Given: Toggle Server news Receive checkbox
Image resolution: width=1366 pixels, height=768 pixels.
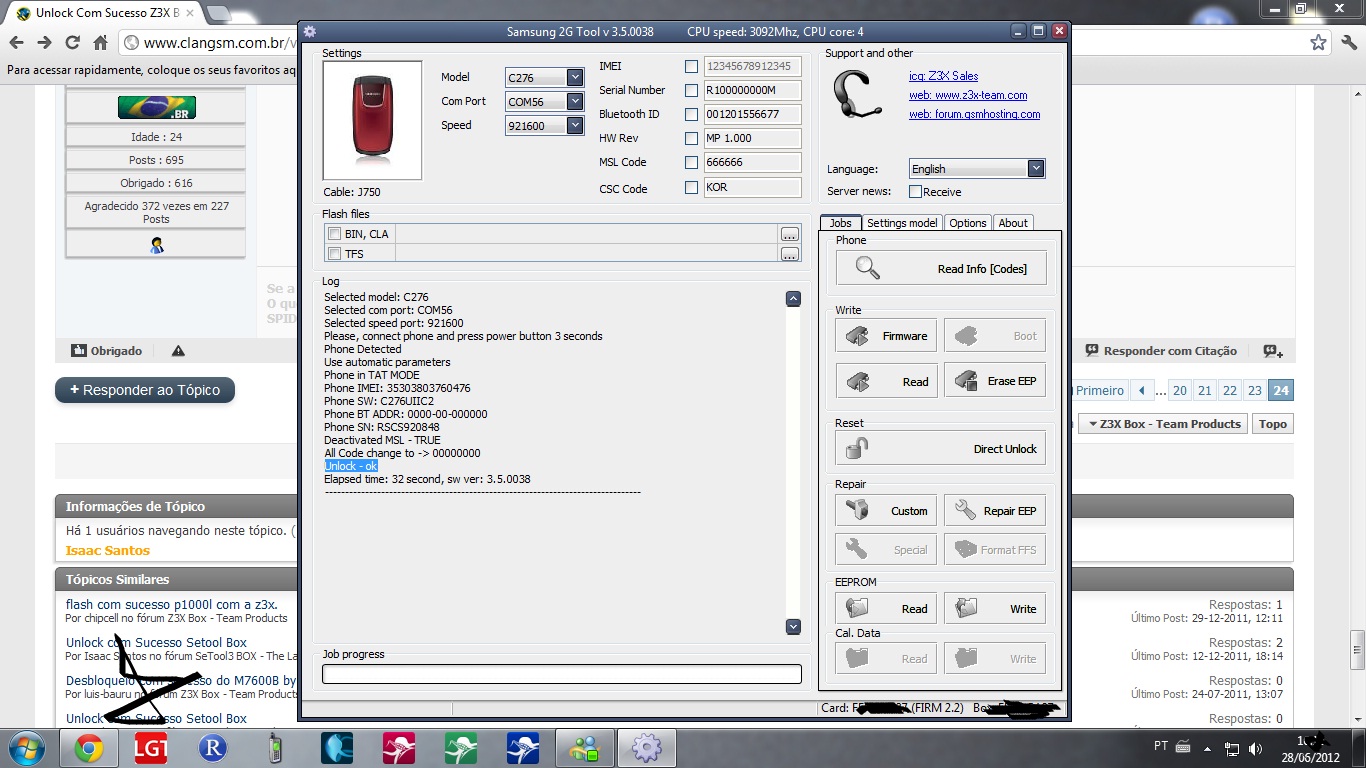Looking at the screenshot, I should (x=915, y=192).
